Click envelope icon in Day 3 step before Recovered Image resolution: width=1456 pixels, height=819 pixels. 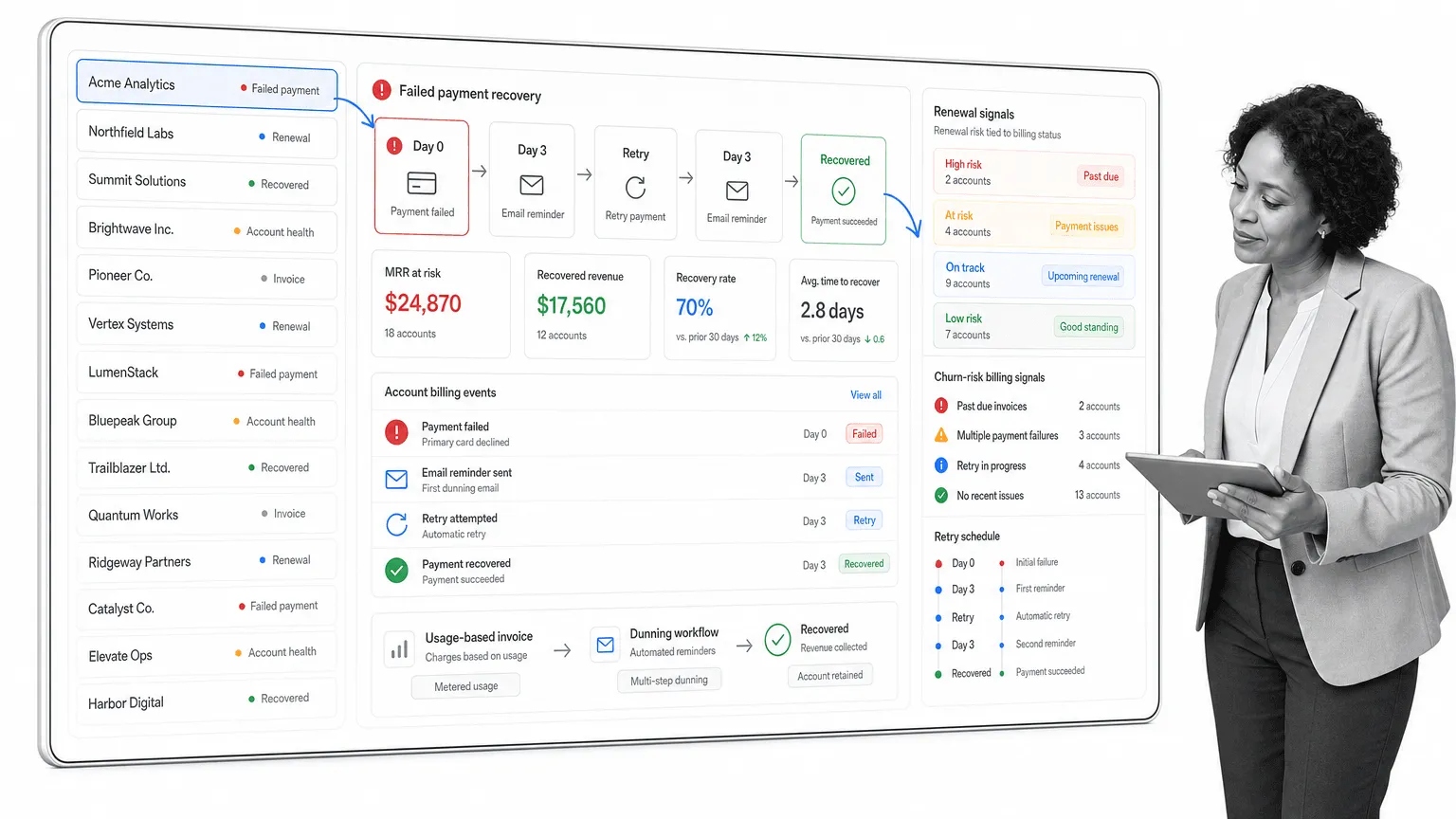737,191
